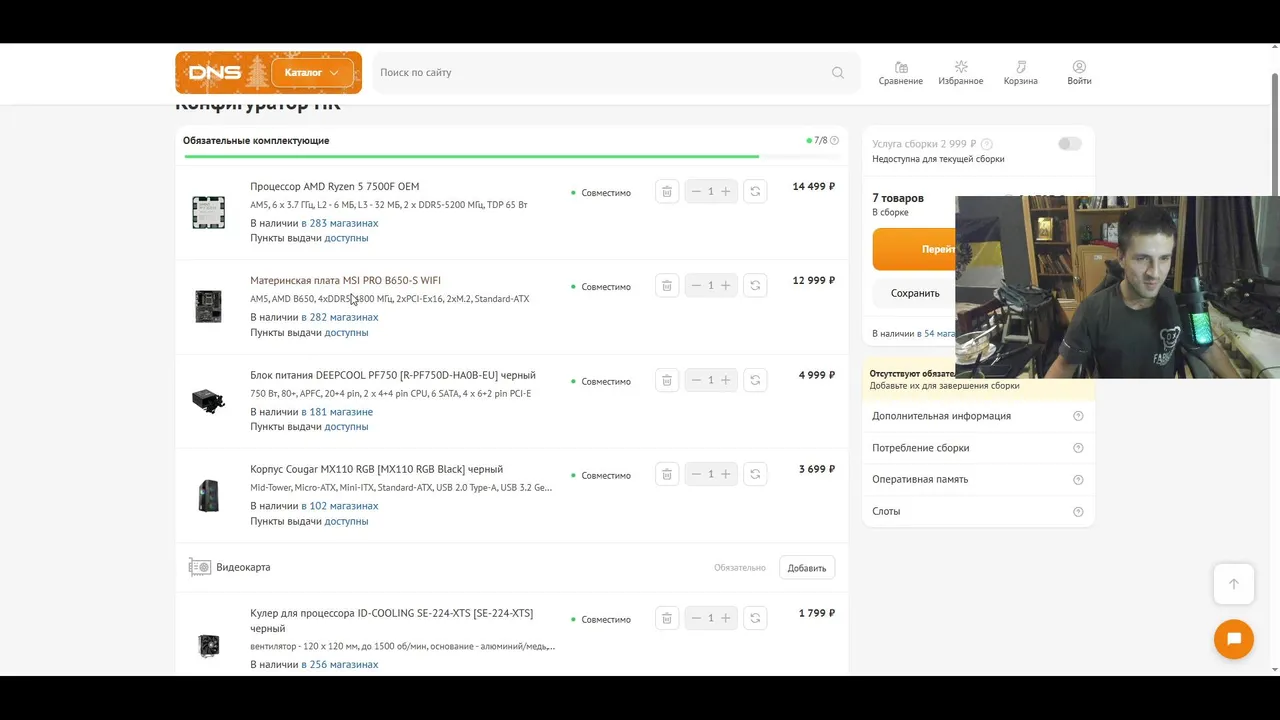Click the DEEPCOOL power supply thumbnail

point(208,401)
